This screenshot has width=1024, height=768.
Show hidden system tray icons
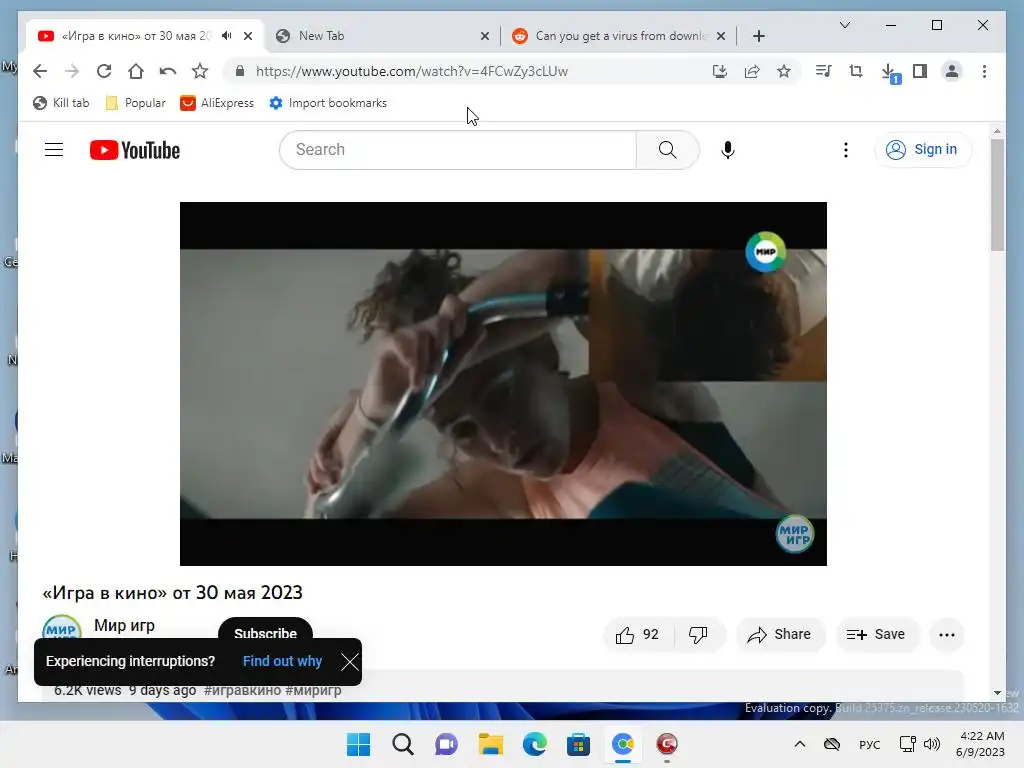pyautogui.click(x=799, y=744)
